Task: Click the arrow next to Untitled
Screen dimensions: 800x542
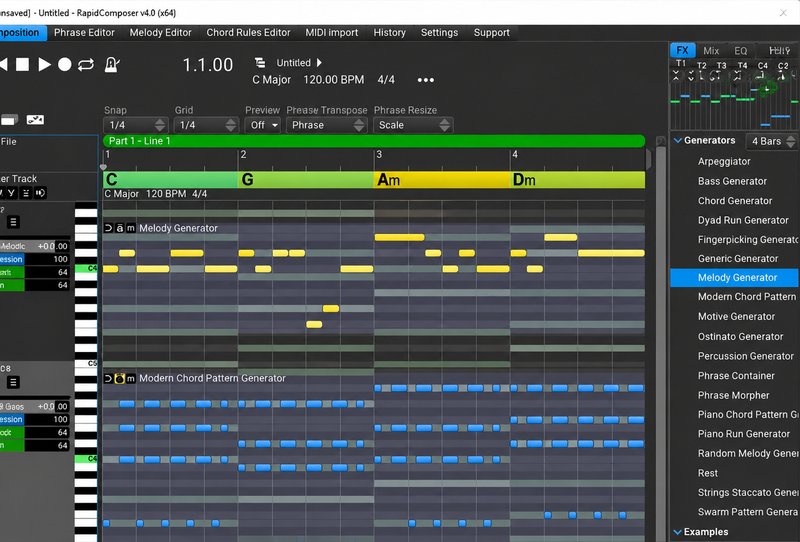Action: point(319,63)
